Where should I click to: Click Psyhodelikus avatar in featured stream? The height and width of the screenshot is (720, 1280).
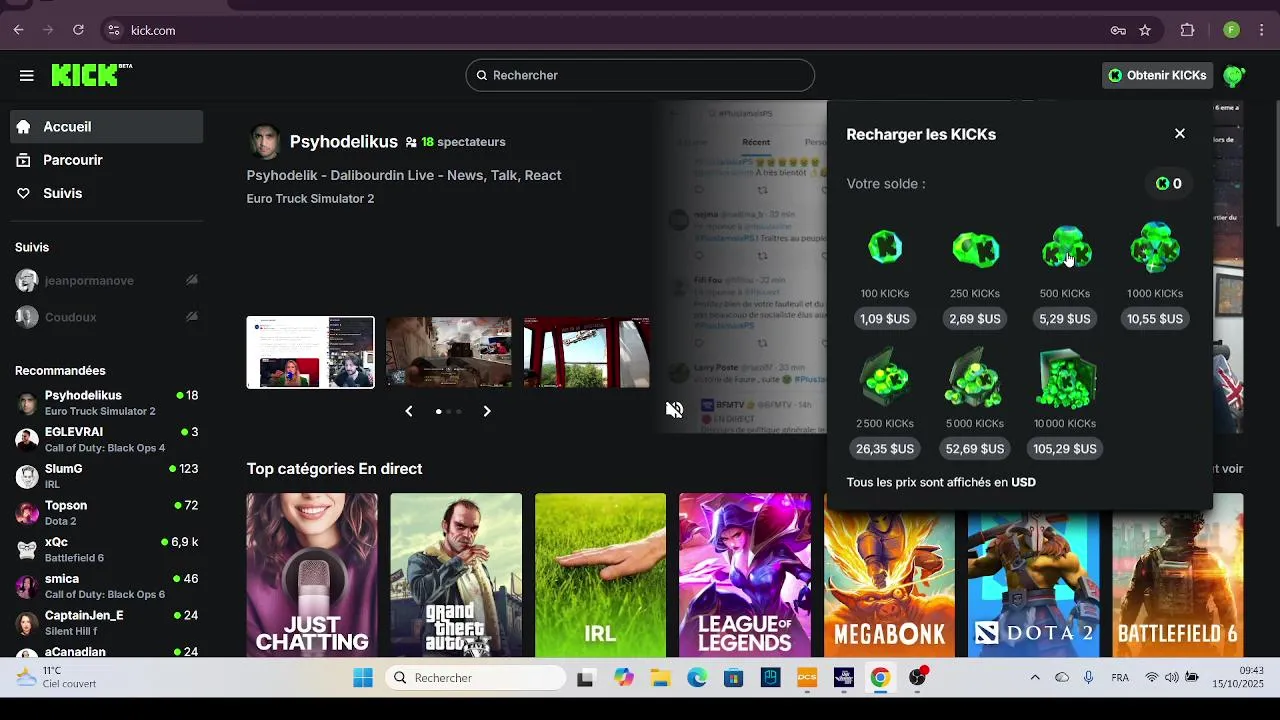264,142
